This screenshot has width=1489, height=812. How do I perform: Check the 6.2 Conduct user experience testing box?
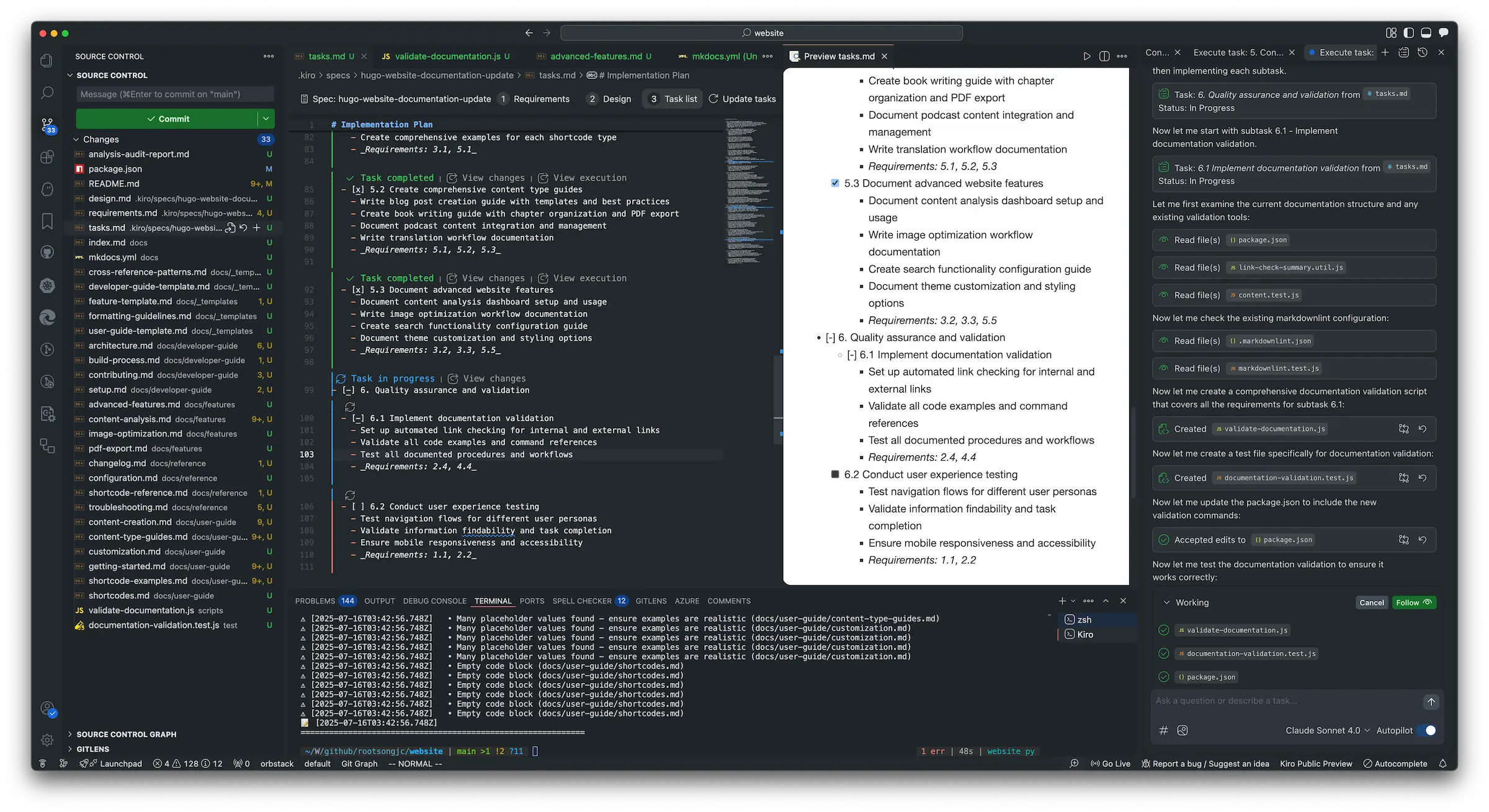click(835, 474)
